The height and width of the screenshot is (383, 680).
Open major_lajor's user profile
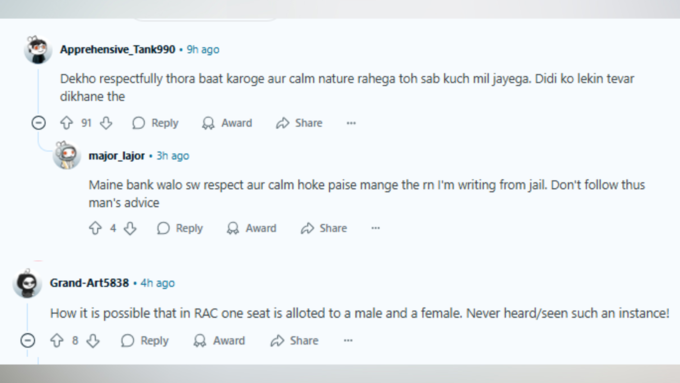click(117, 156)
